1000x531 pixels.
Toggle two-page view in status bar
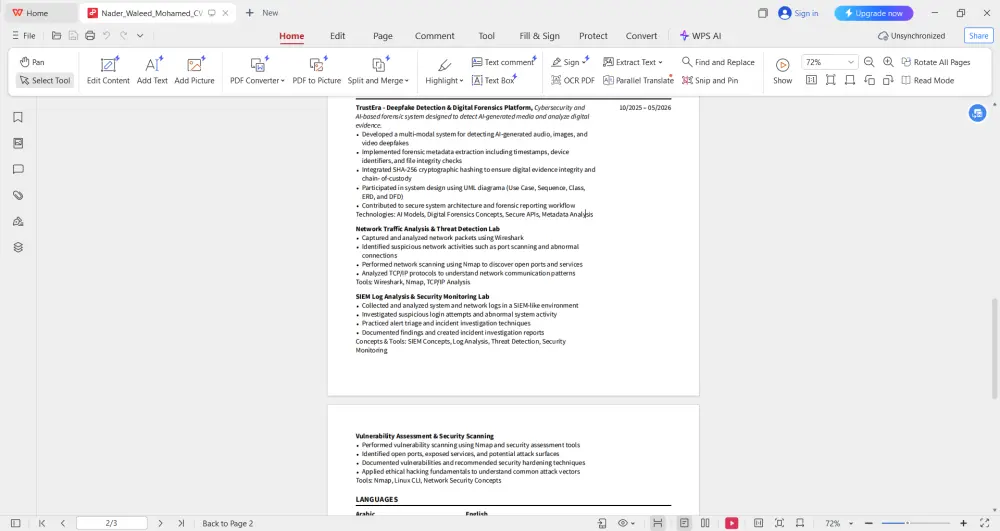[705, 523]
